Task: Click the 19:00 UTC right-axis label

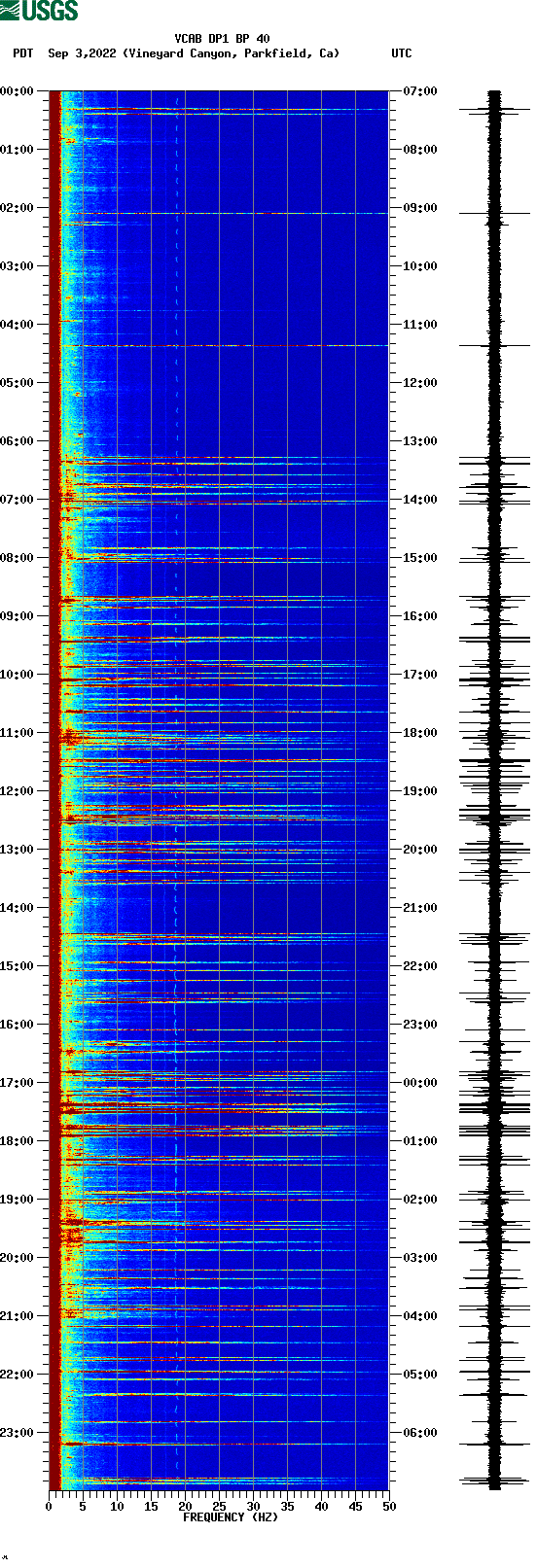Action: pyautogui.click(x=420, y=791)
